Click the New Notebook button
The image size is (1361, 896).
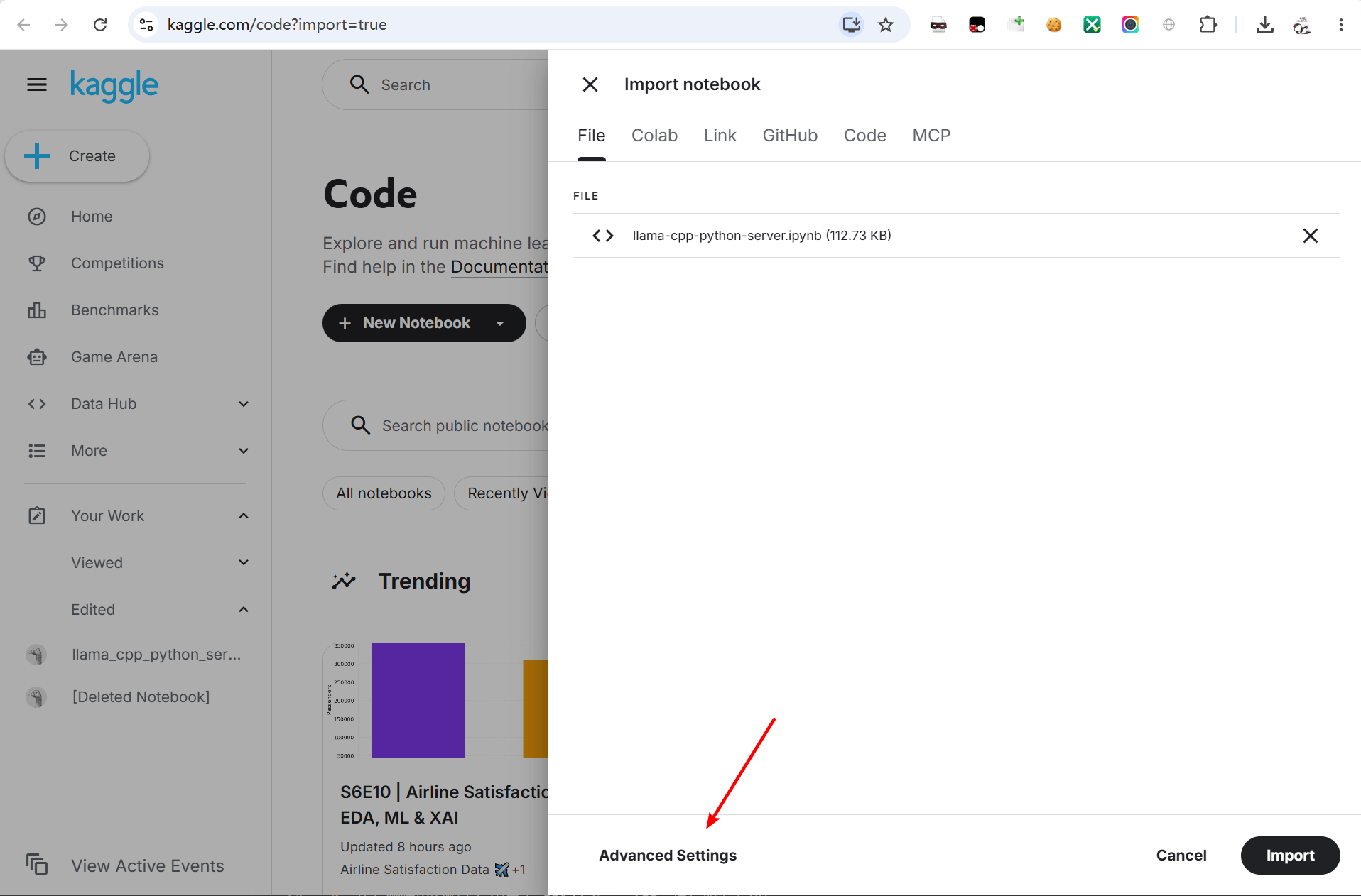[x=401, y=323]
